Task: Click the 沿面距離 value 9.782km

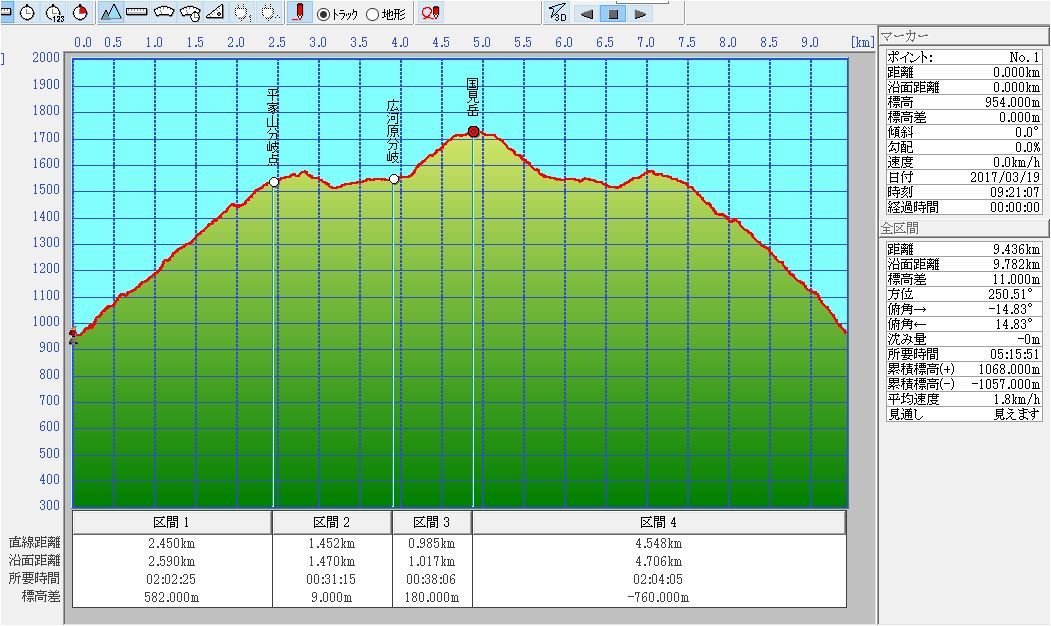Action: click(x=1016, y=265)
